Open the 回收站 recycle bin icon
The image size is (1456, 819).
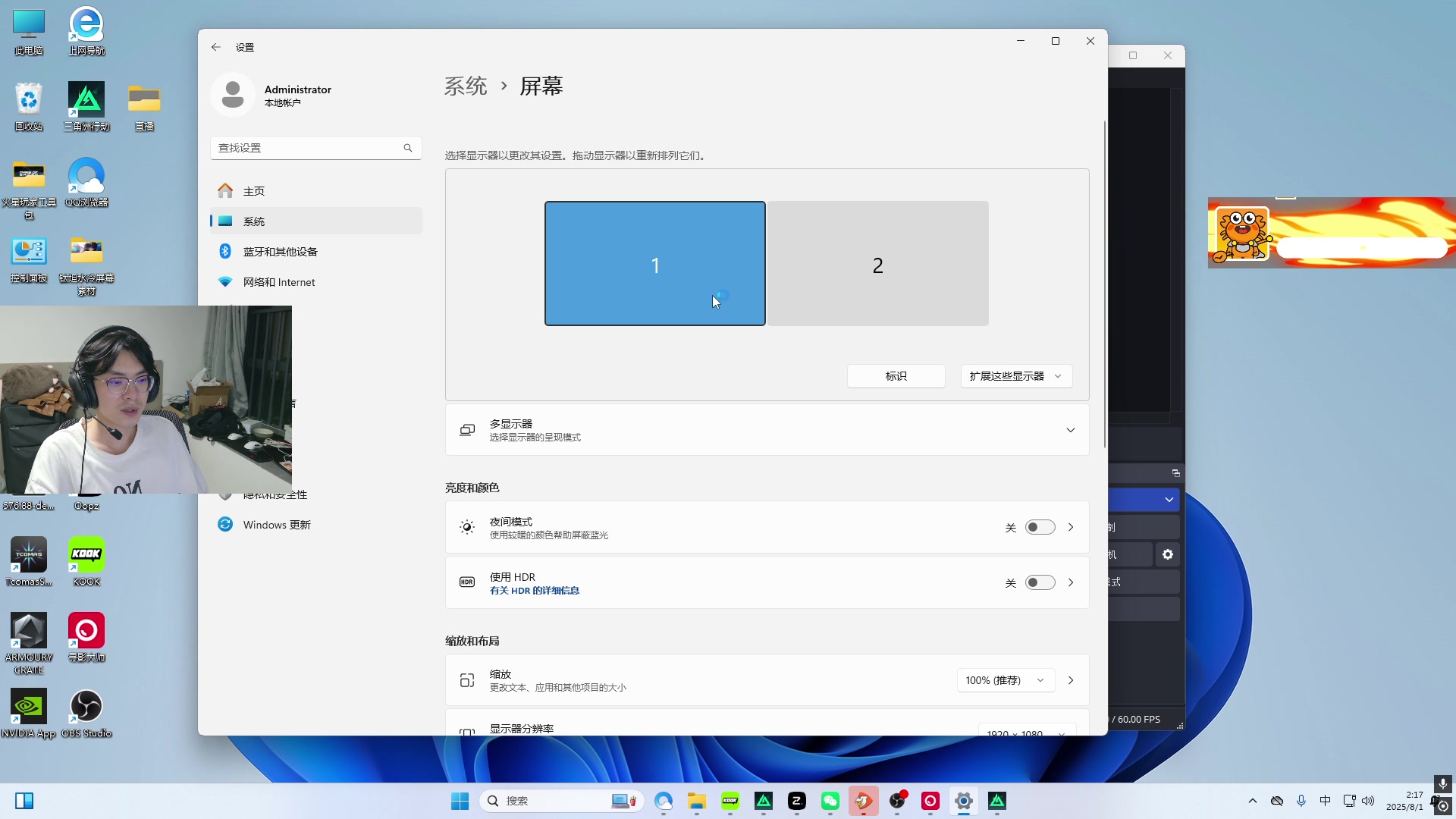(x=29, y=107)
